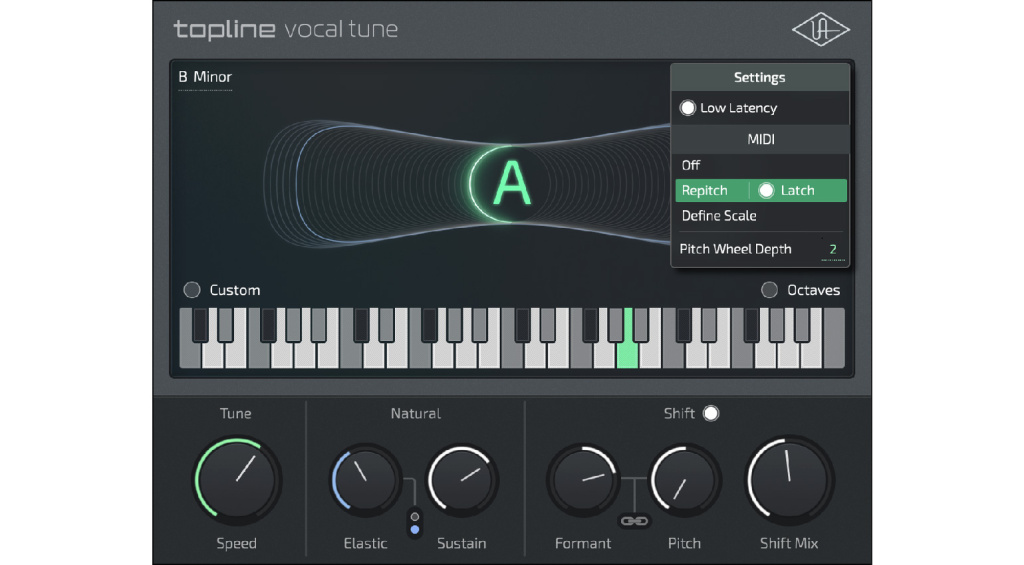Enable the Low Latency toggle
The height and width of the screenshot is (565, 1024).
(x=687, y=108)
